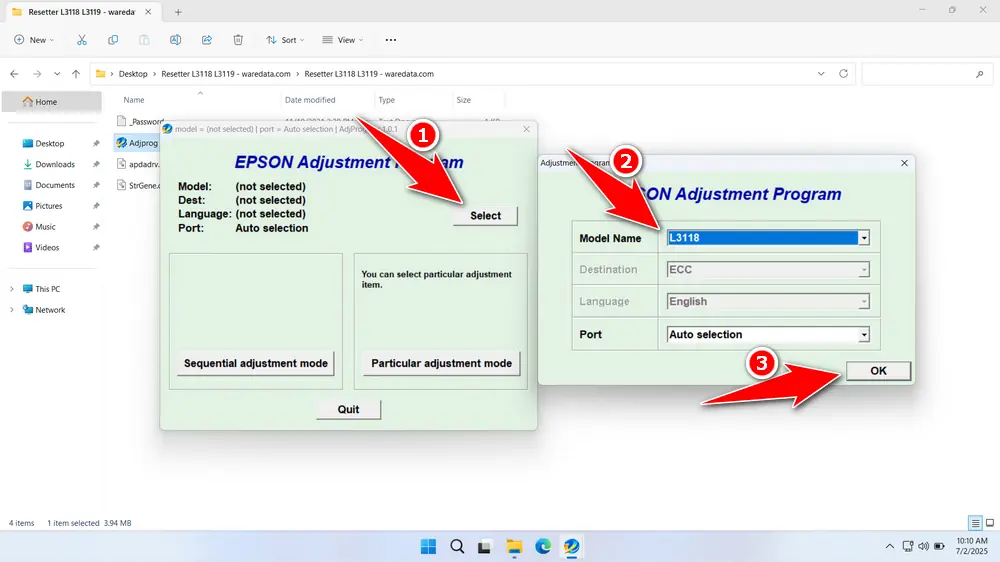Close the model selection dialog
Viewport: 1000px width, 562px height.
904,163
